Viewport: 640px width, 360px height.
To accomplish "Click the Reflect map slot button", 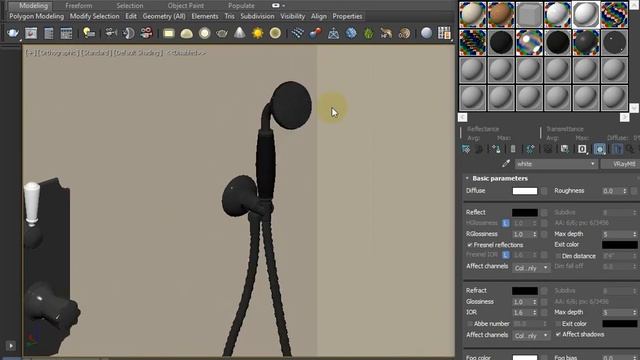I will pos(544,213).
